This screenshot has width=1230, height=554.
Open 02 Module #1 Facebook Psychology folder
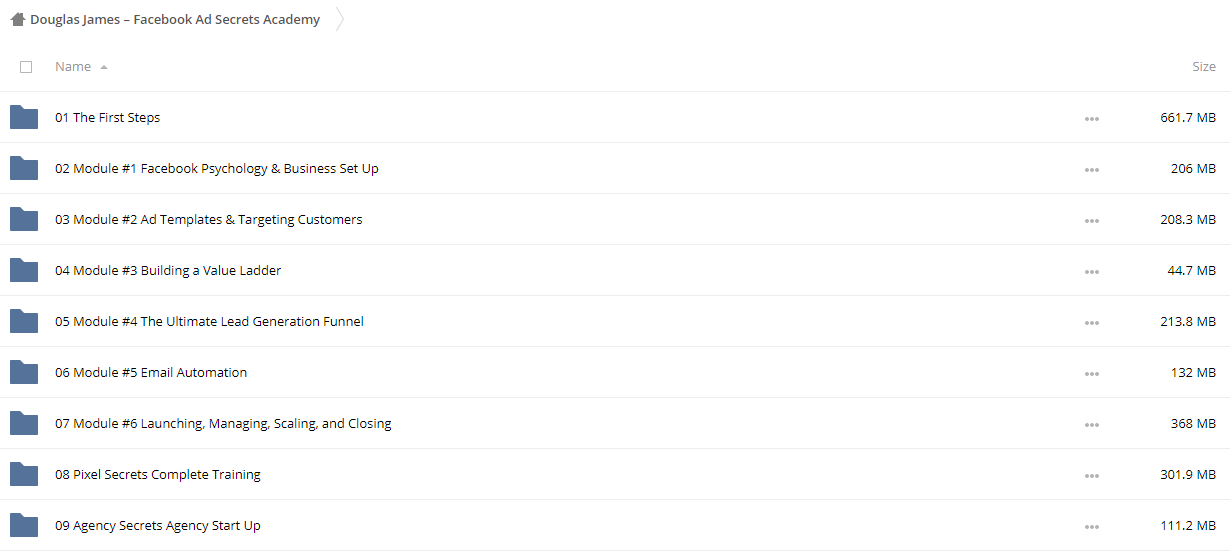[217, 168]
